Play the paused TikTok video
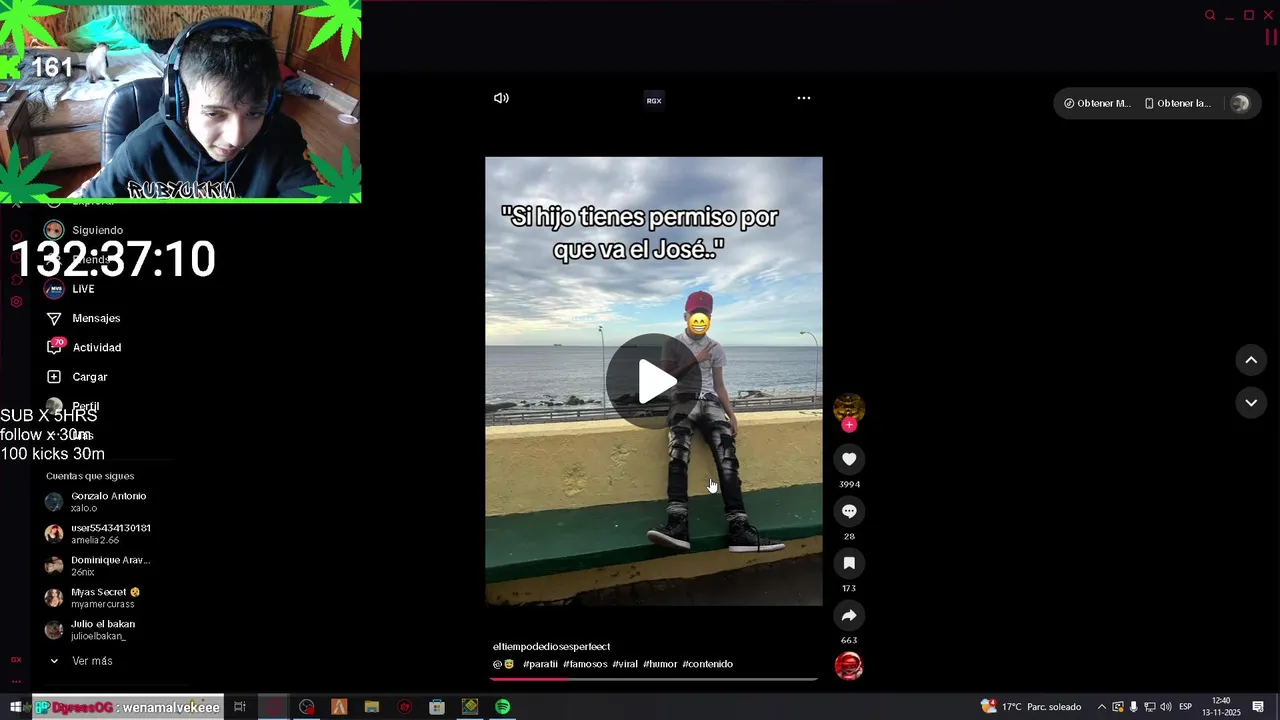The width and height of the screenshot is (1280, 720). pyautogui.click(x=654, y=381)
